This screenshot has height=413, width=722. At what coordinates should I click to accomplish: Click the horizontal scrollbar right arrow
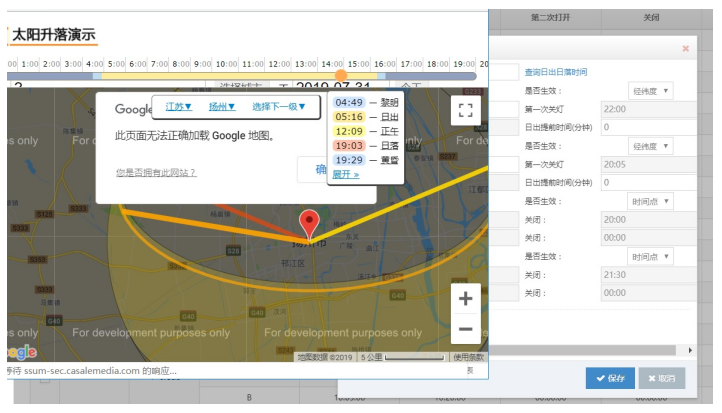(x=689, y=350)
